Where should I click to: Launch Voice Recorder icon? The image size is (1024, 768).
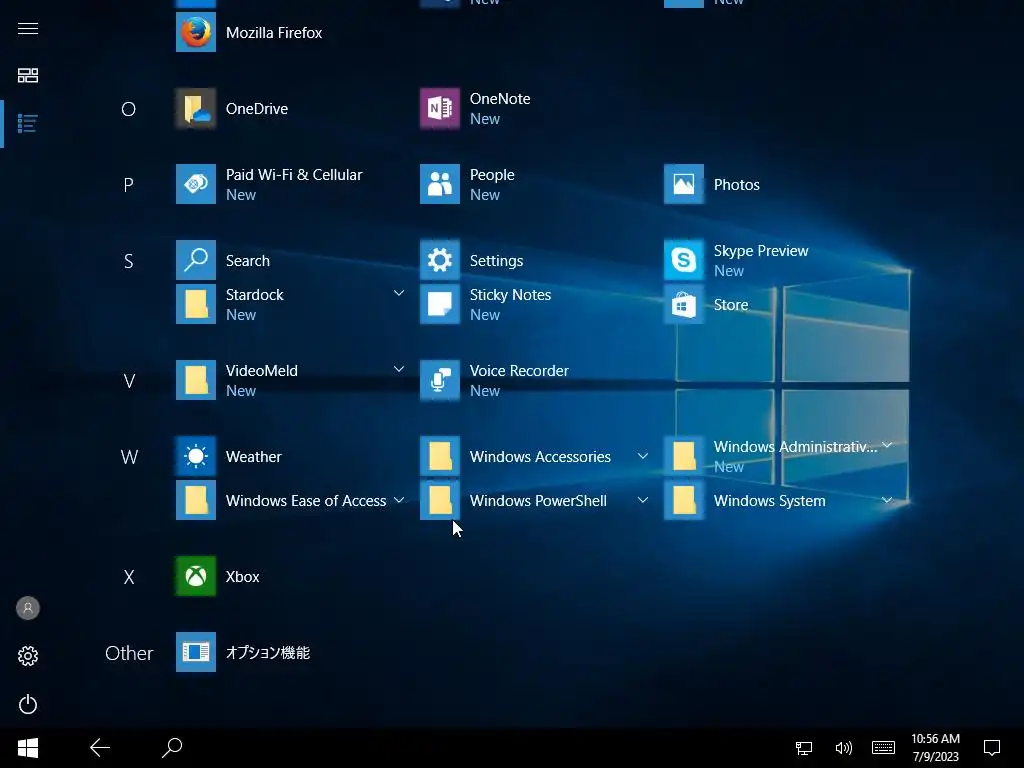coord(440,380)
